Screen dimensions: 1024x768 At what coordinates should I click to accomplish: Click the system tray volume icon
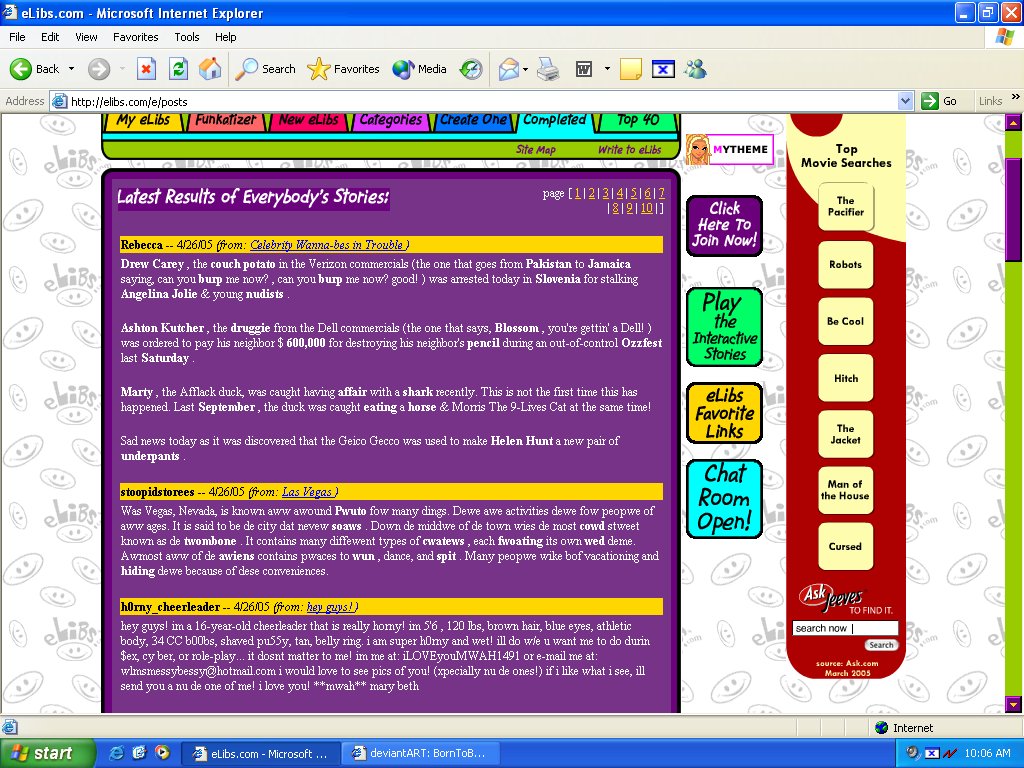[x=912, y=753]
